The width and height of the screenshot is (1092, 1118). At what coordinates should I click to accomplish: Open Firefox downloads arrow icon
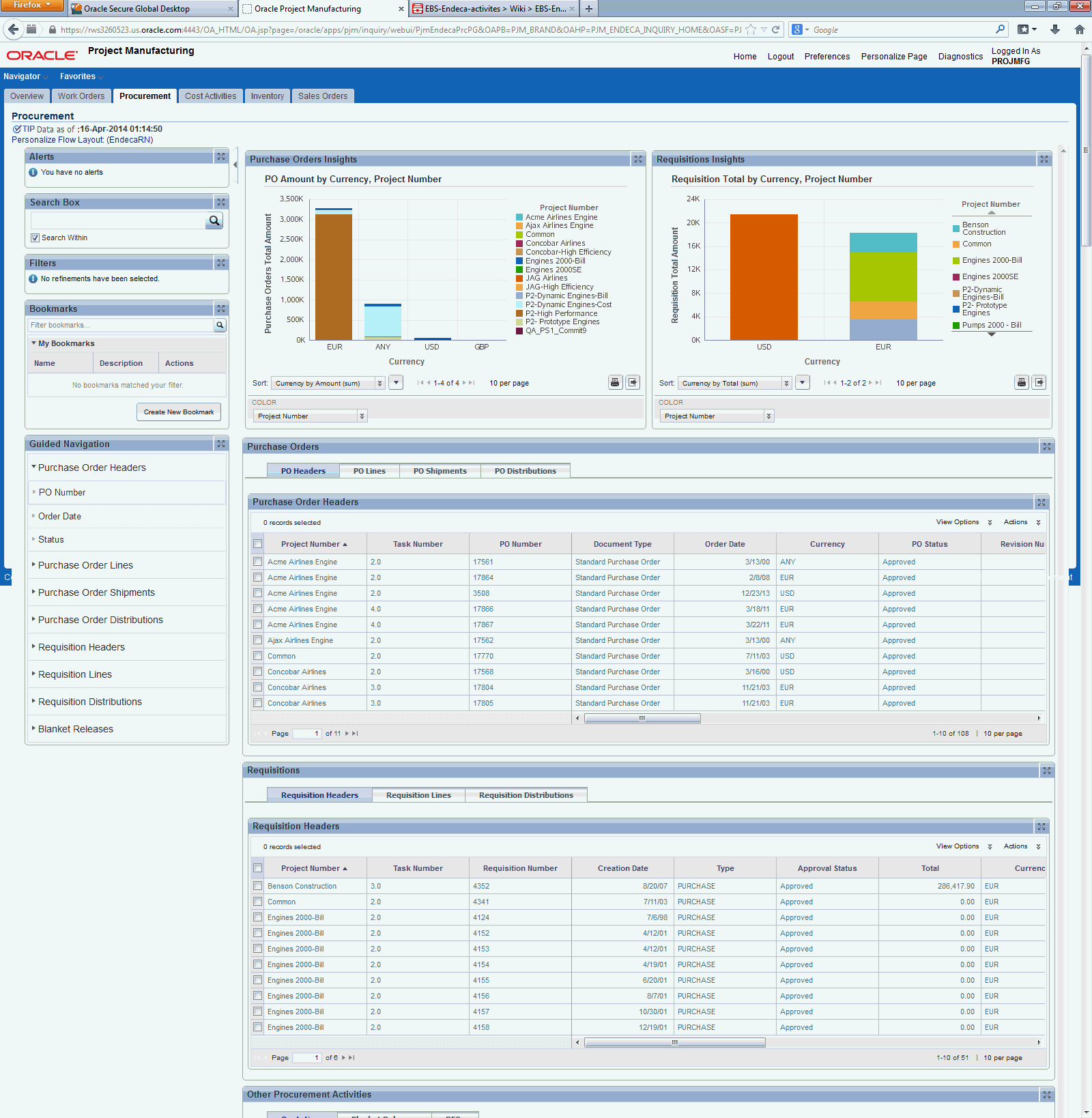point(1055,29)
